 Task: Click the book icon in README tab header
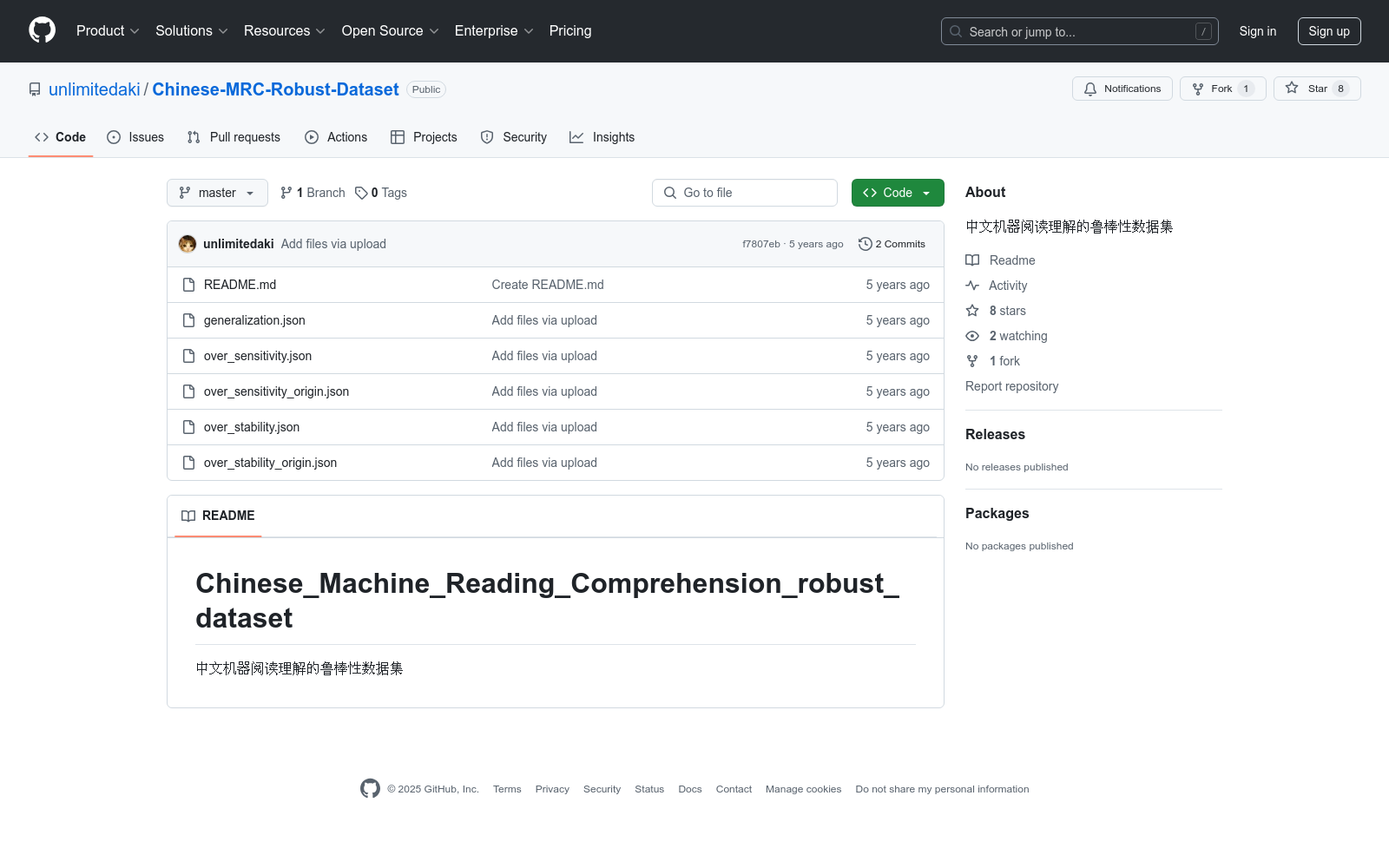188,516
